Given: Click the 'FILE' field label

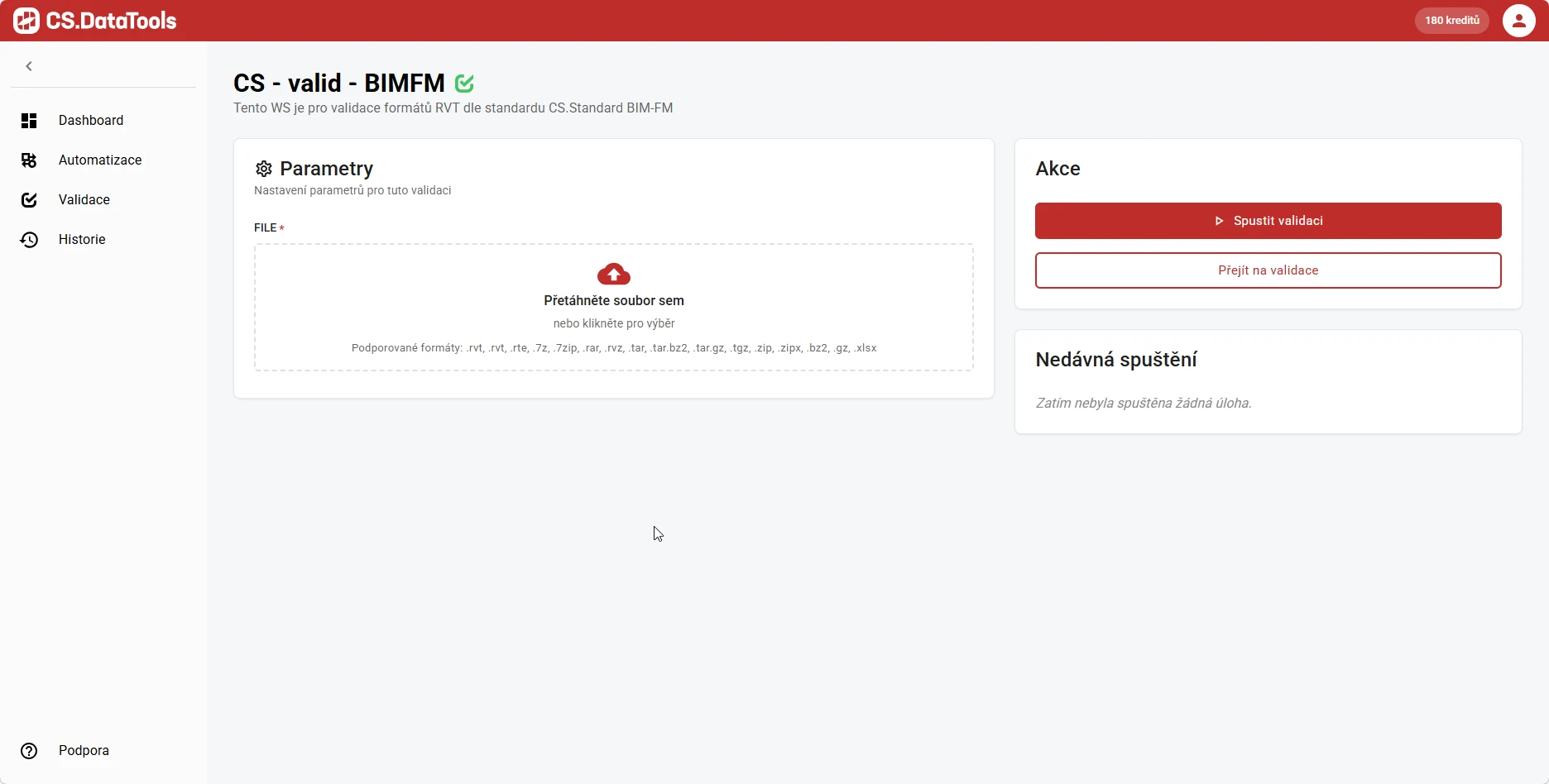Looking at the screenshot, I should [x=266, y=227].
